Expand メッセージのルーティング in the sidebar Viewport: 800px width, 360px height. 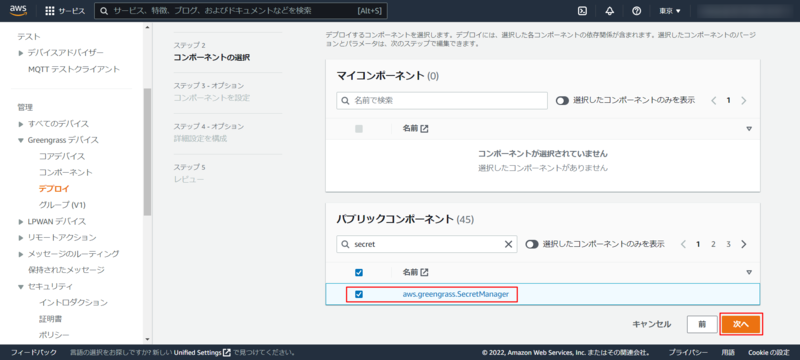pyautogui.click(x=21, y=254)
